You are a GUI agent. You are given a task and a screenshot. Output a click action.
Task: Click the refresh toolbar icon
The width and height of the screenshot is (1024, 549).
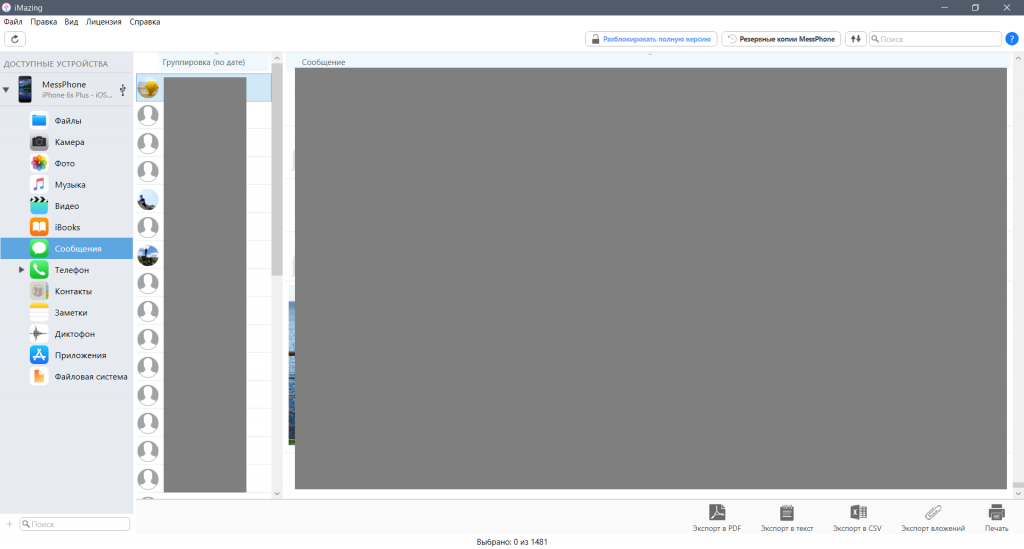15,39
